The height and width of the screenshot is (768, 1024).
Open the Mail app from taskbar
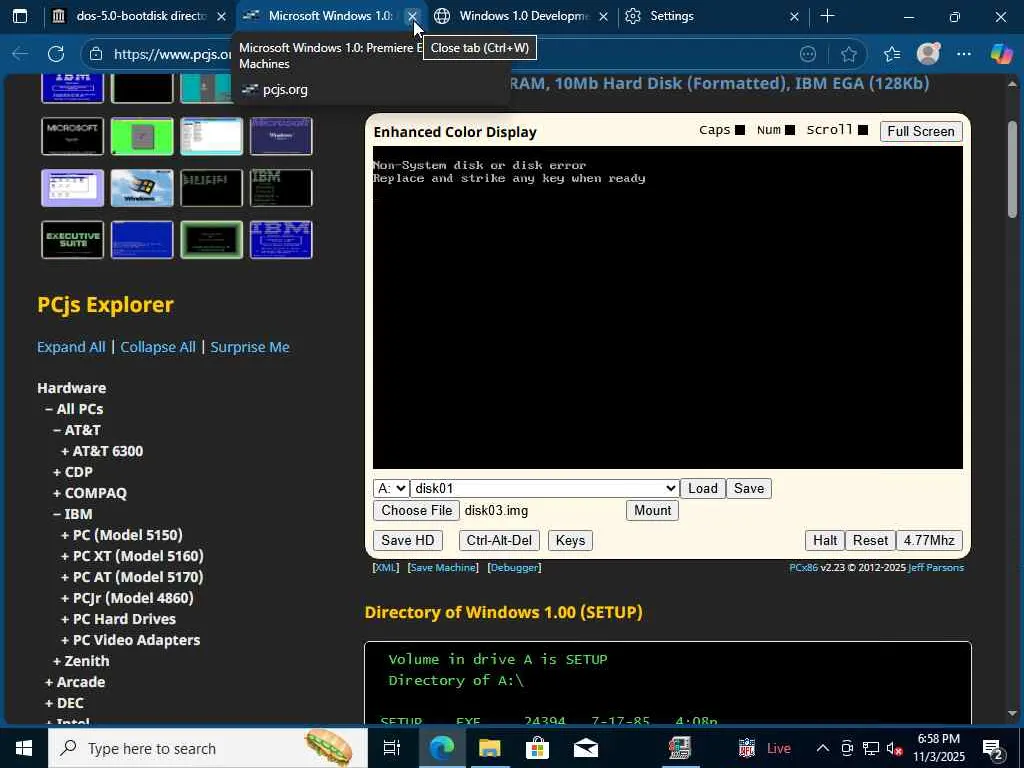tap(586, 748)
